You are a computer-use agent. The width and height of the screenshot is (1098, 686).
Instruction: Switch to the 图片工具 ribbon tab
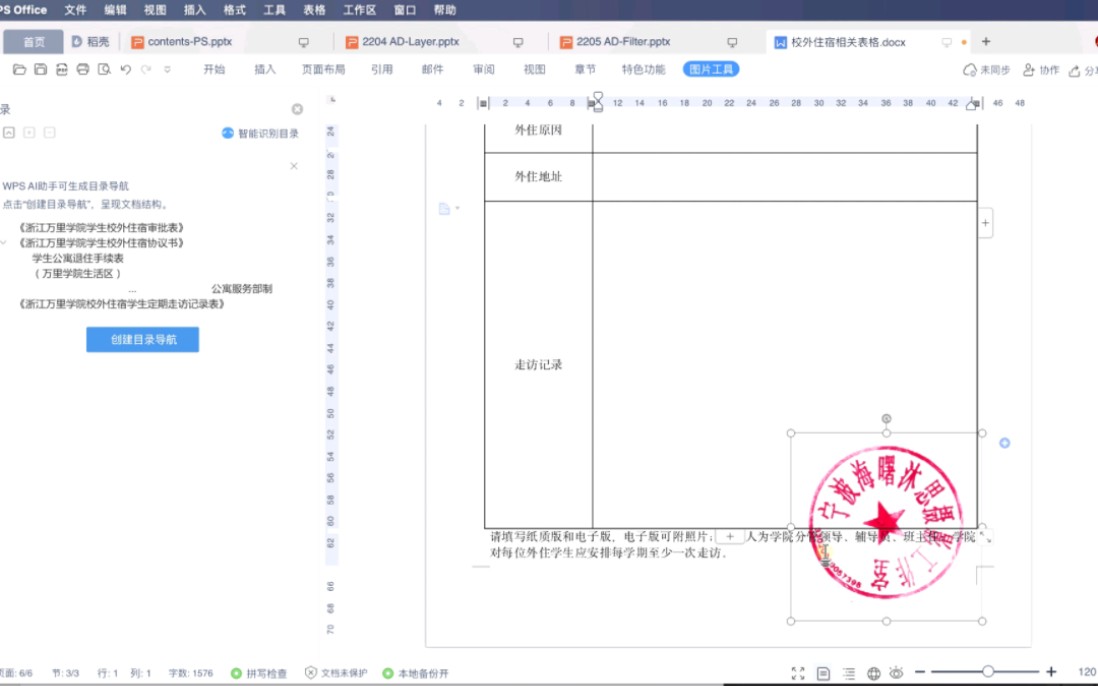[x=711, y=69]
